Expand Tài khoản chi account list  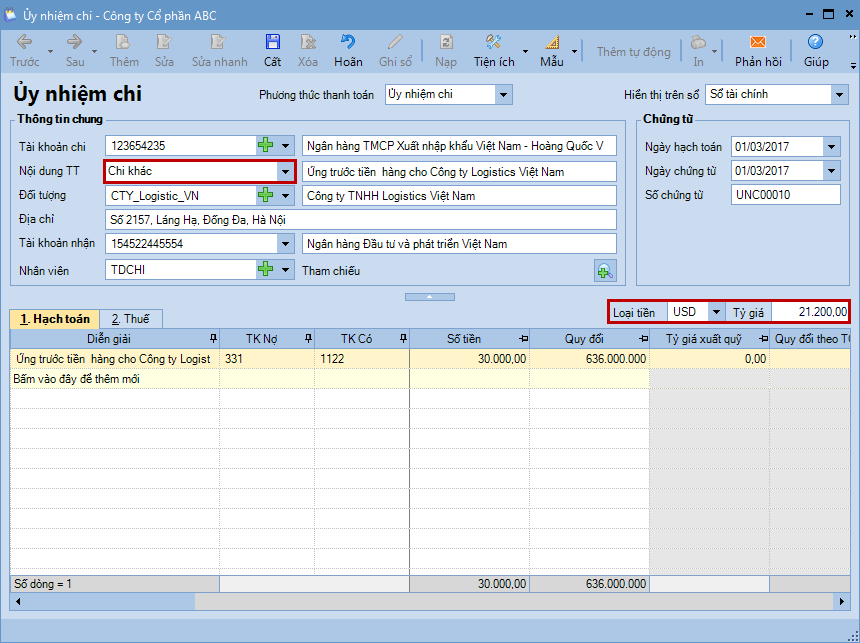(x=285, y=146)
